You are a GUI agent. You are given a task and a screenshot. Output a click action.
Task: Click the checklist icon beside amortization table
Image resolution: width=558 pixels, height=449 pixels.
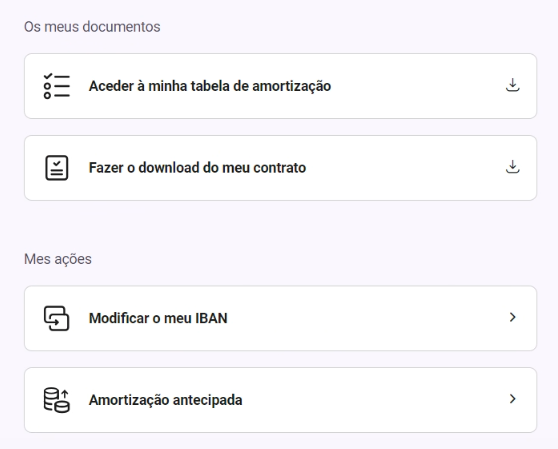(57, 86)
